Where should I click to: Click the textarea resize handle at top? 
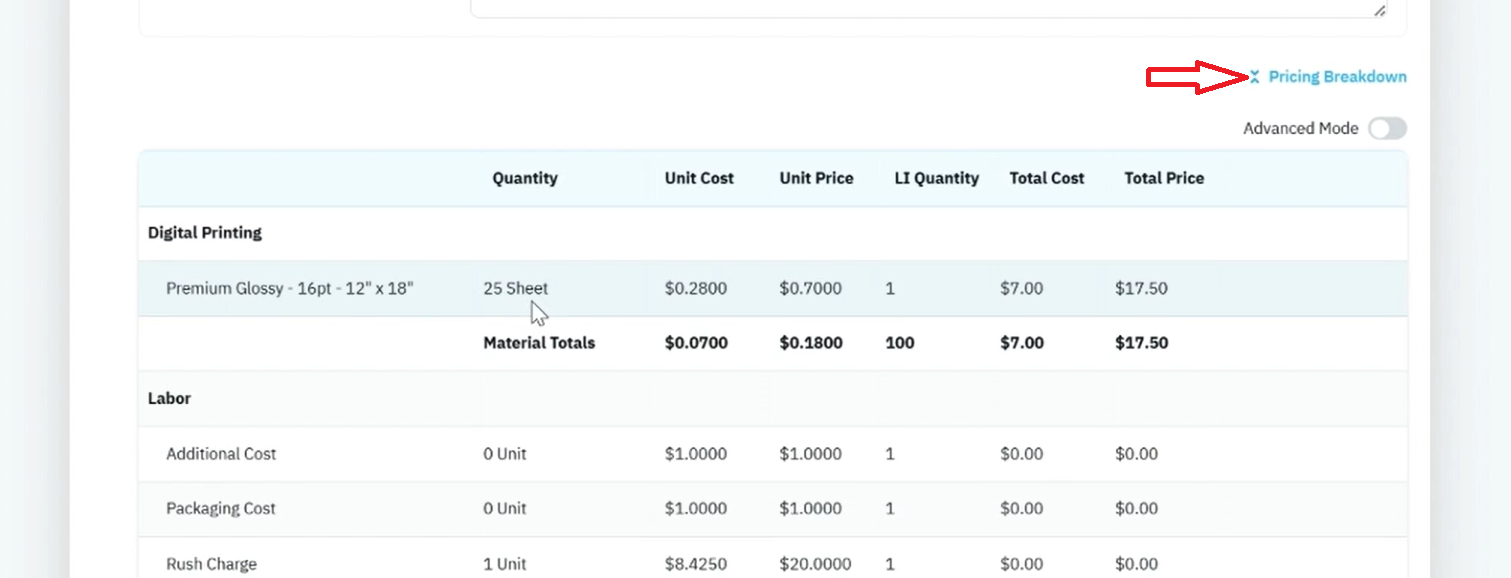point(1379,10)
